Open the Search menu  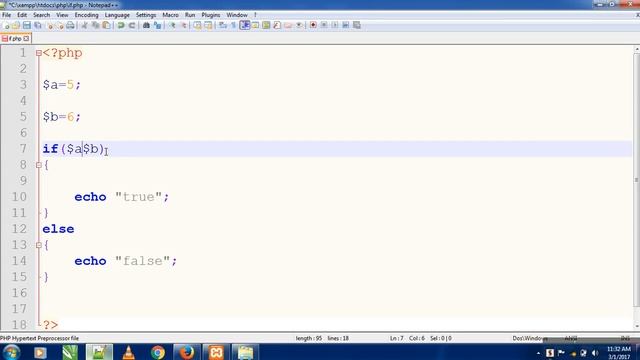click(42, 15)
